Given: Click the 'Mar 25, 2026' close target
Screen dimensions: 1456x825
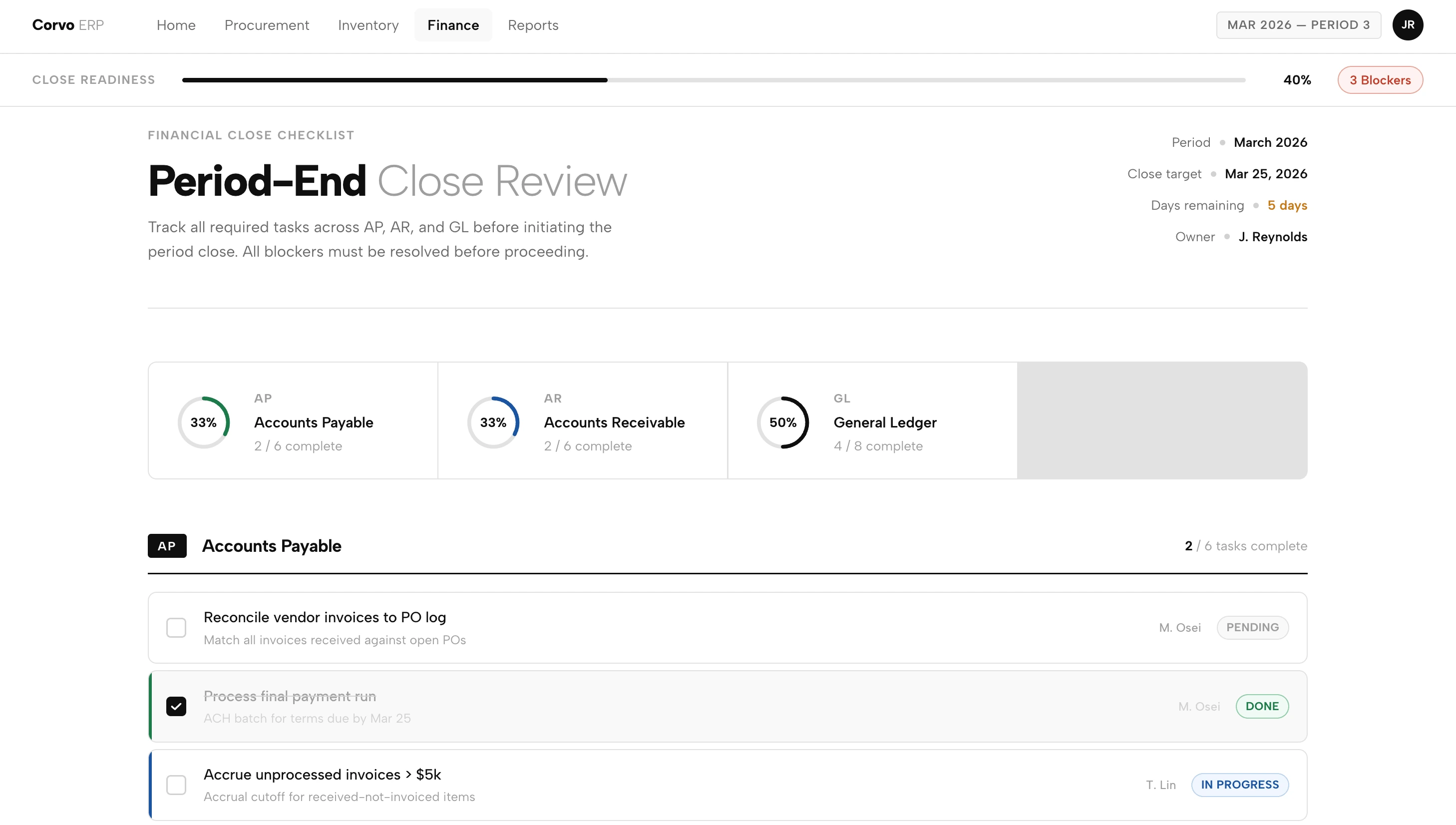Looking at the screenshot, I should (1266, 174).
